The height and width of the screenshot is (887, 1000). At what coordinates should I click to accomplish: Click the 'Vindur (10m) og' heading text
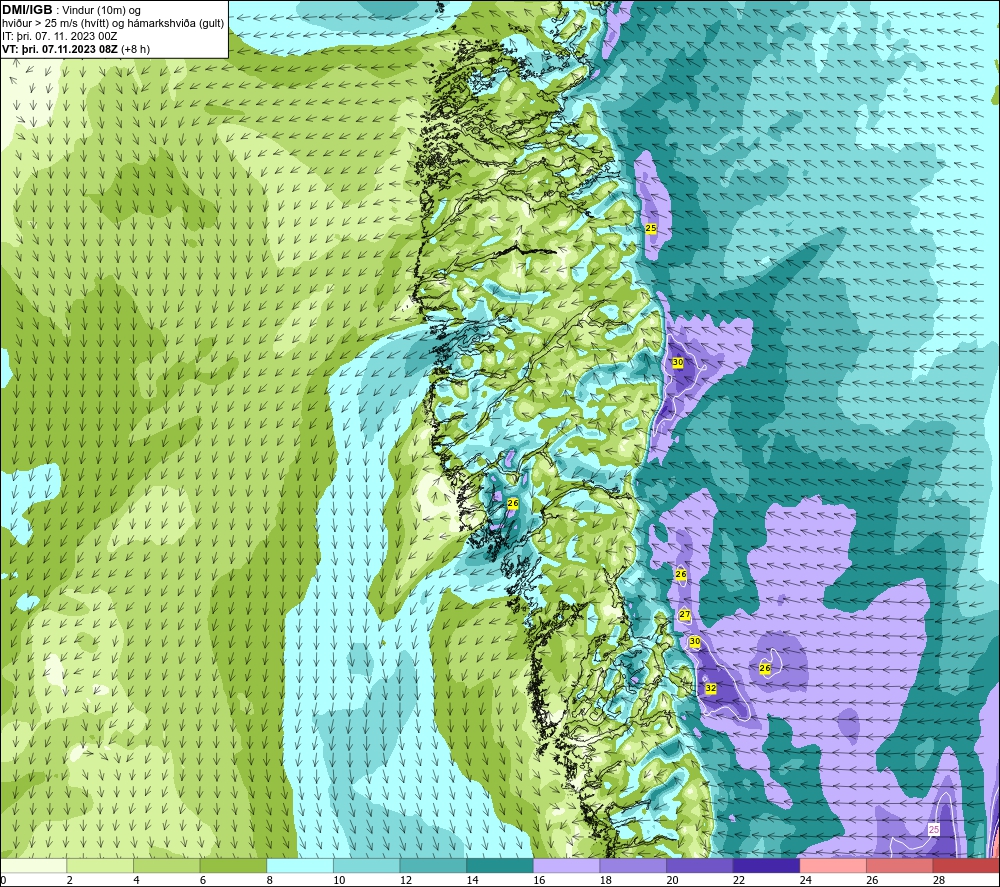[101, 11]
